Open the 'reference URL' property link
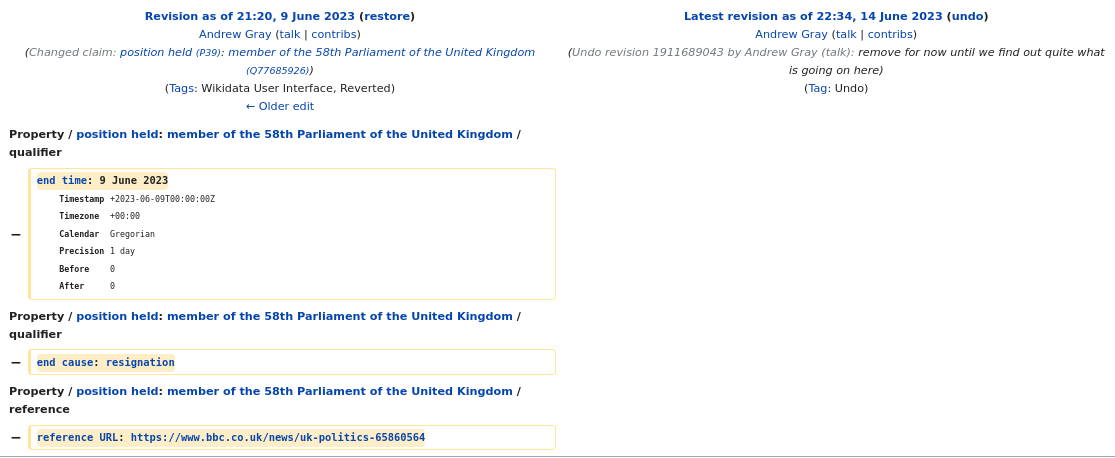Viewport: 1115px width, 458px height. coord(77,437)
